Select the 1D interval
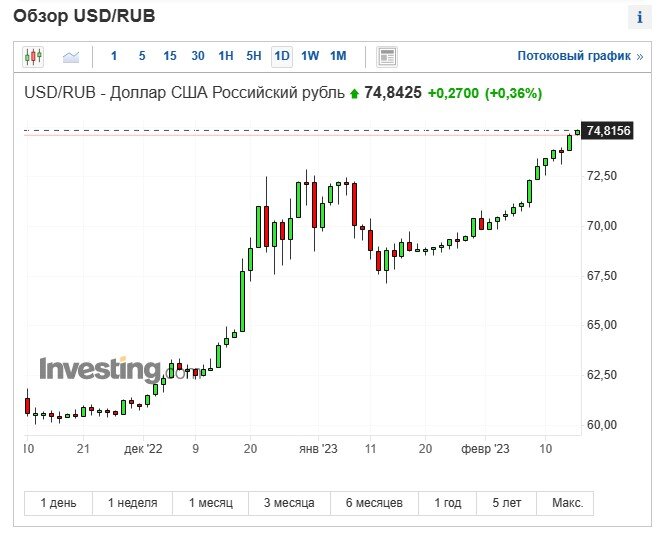The image size is (670, 537). pyautogui.click(x=282, y=56)
